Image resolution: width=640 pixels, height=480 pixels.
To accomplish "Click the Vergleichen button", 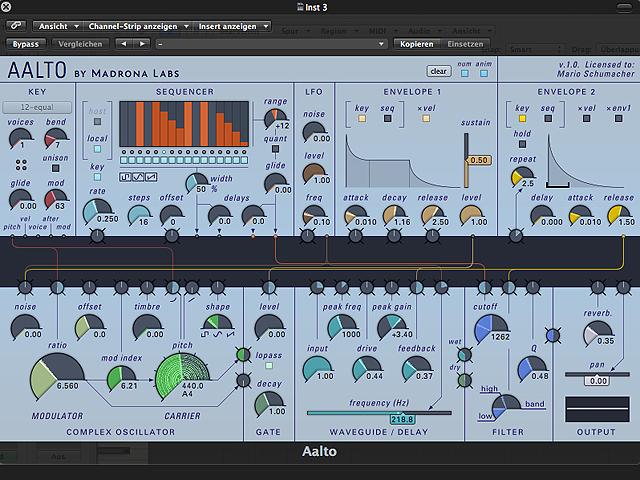I will (x=80, y=44).
